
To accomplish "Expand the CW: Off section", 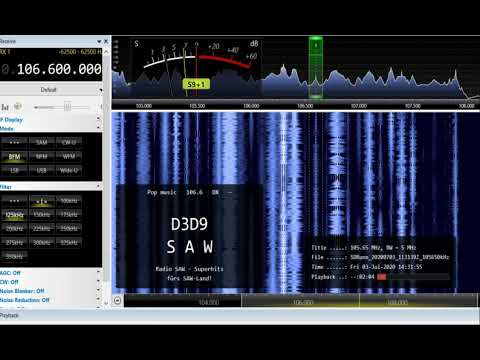I will tap(98, 282).
